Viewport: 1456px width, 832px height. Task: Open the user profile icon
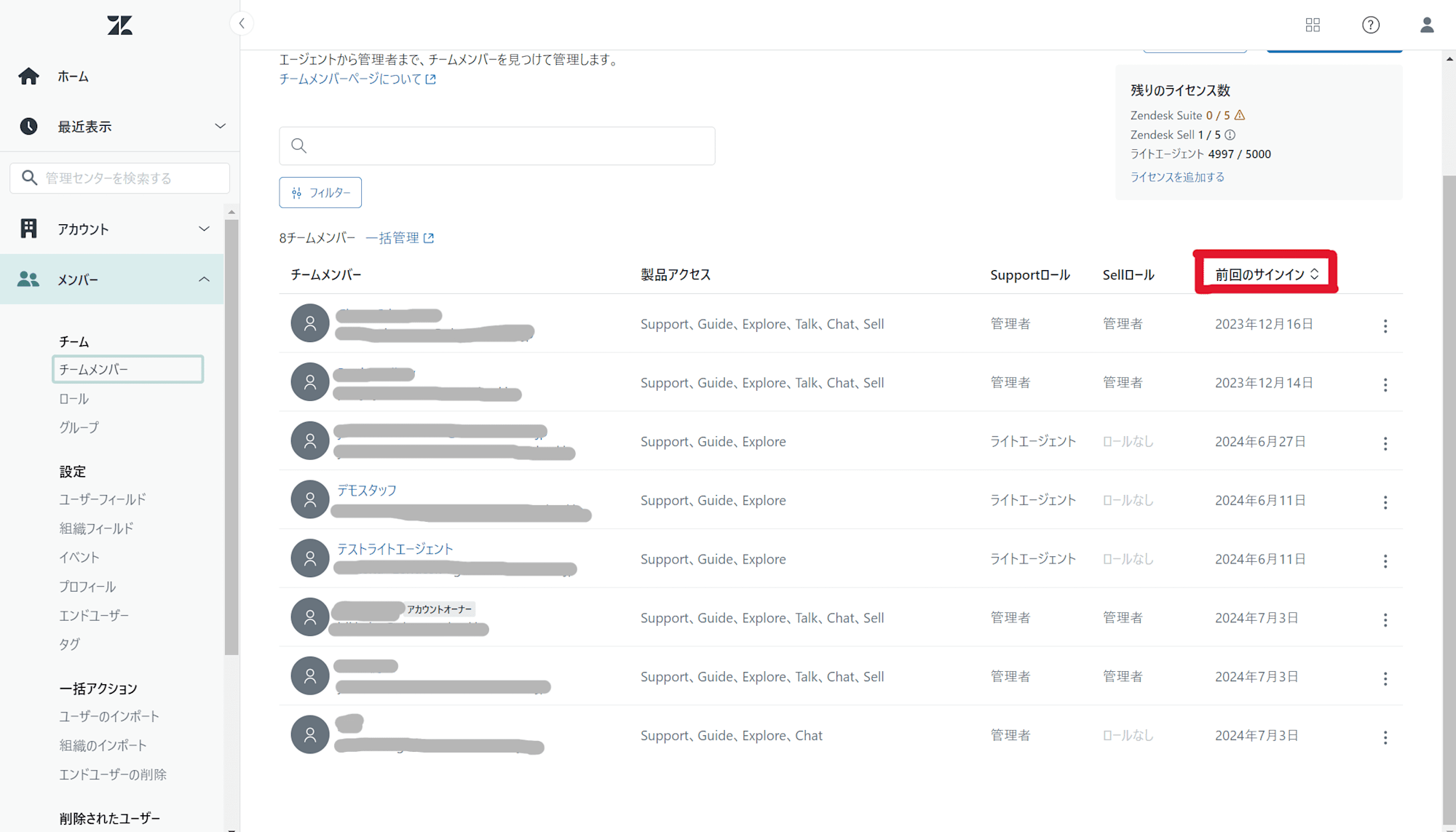[1427, 25]
